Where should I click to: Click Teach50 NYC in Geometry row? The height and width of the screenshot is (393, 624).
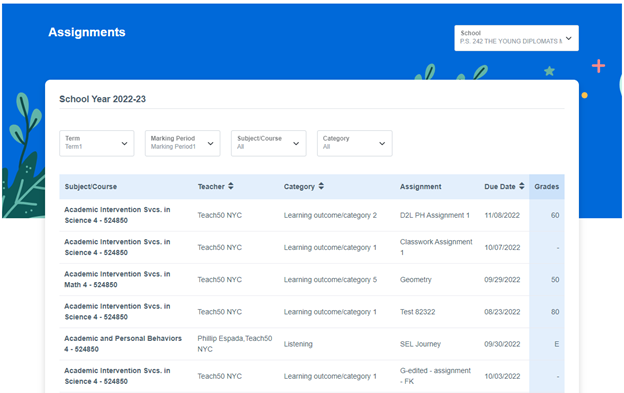[220, 280]
